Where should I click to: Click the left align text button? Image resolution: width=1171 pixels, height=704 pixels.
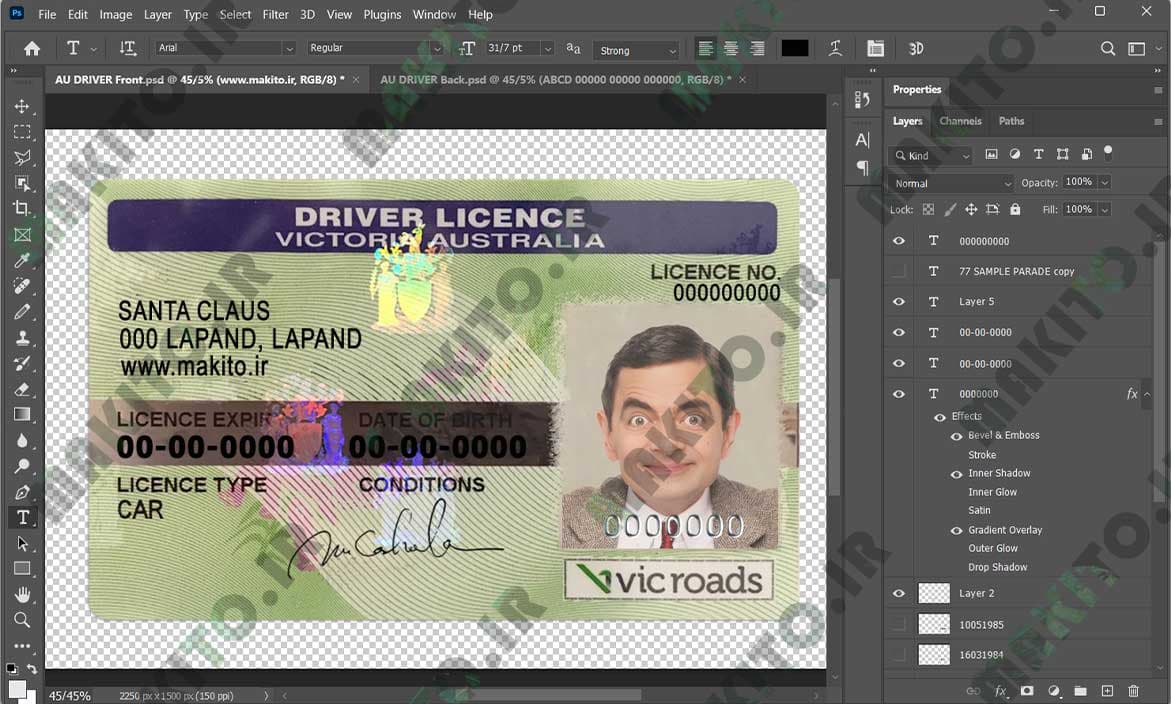click(x=705, y=49)
